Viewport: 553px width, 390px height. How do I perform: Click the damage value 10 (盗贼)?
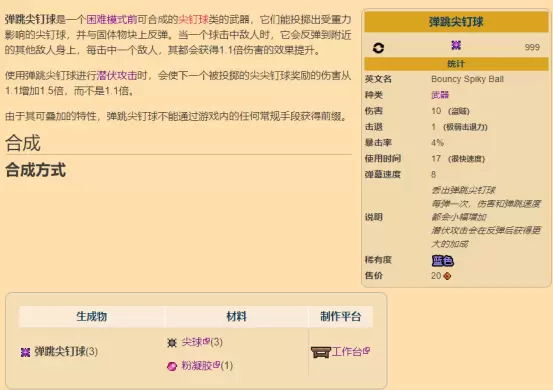pyautogui.click(x=450, y=111)
